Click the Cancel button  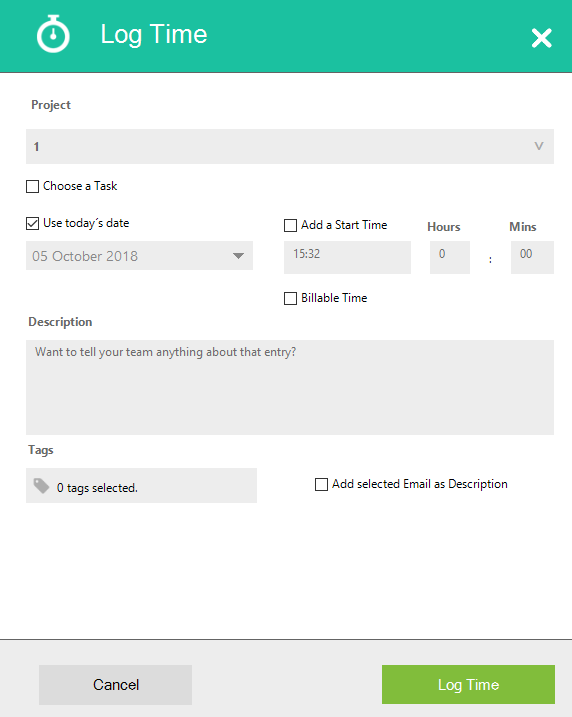click(115, 685)
